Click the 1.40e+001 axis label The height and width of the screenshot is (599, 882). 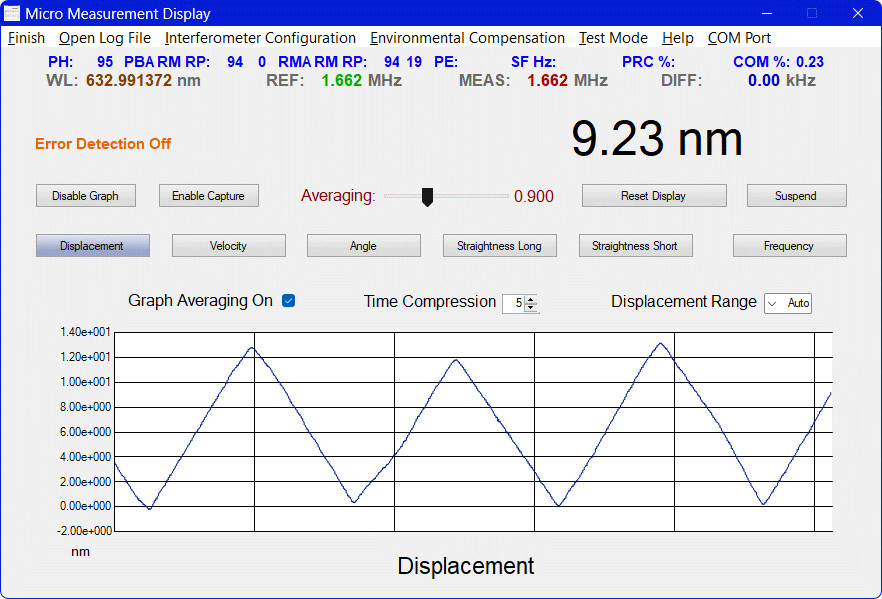(x=85, y=332)
